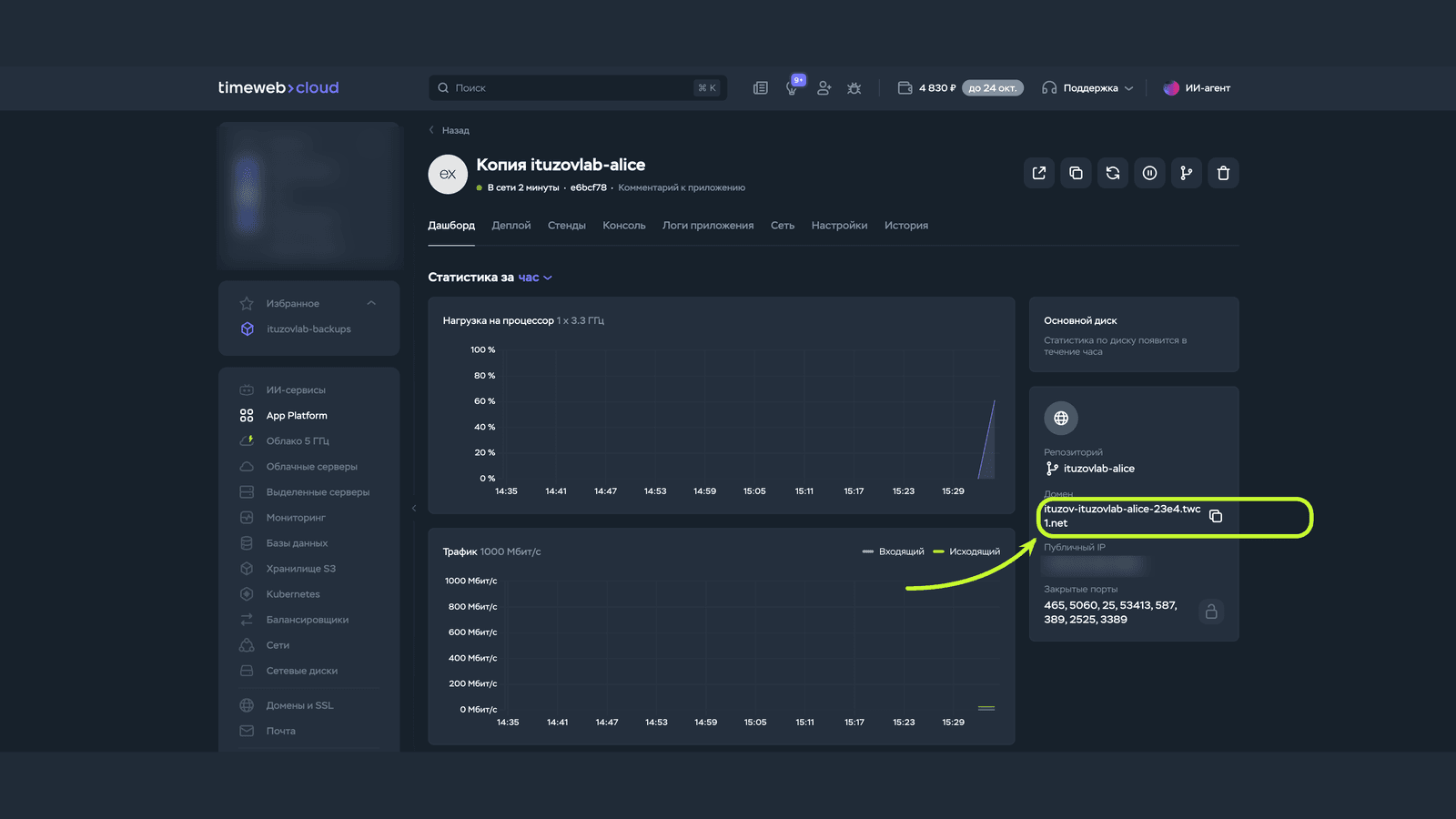The height and width of the screenshot is (819, 1456).
Task: Switch to the Логи приложения tab
Action: pos(708,226)
